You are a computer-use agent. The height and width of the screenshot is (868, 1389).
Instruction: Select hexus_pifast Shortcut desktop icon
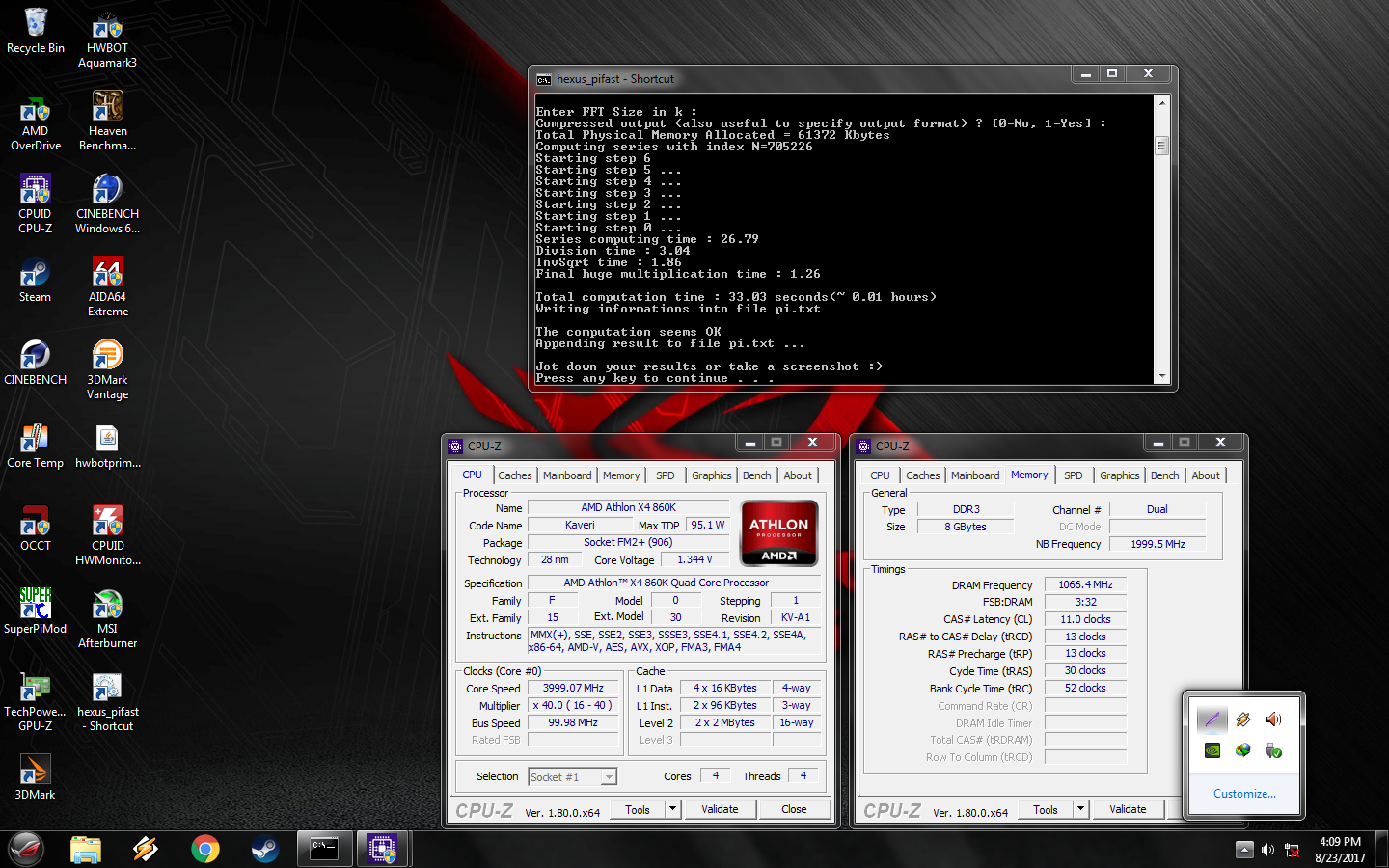[x=107, y=702]
